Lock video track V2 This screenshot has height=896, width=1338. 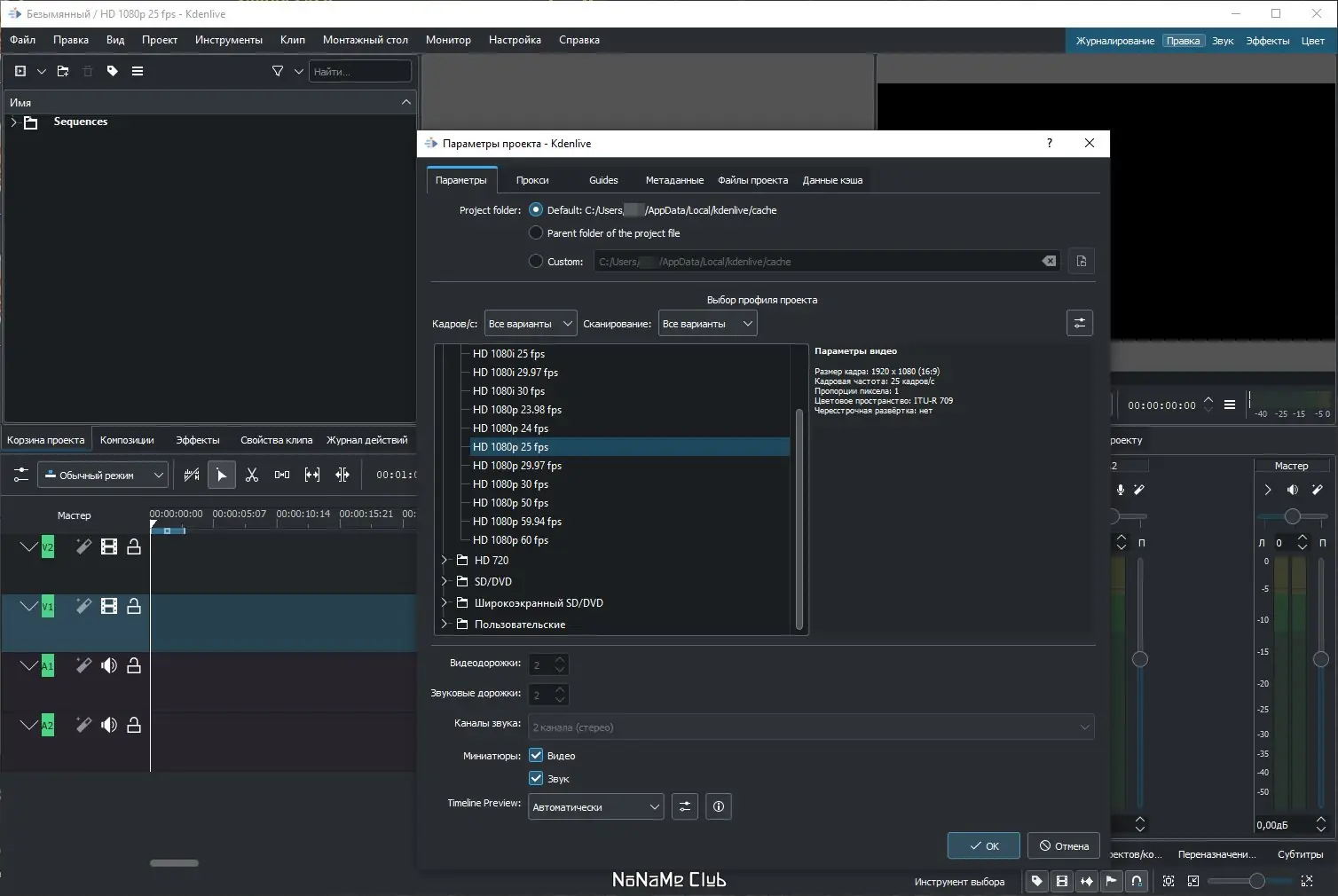pyautogui.click(x=134, y=546)
